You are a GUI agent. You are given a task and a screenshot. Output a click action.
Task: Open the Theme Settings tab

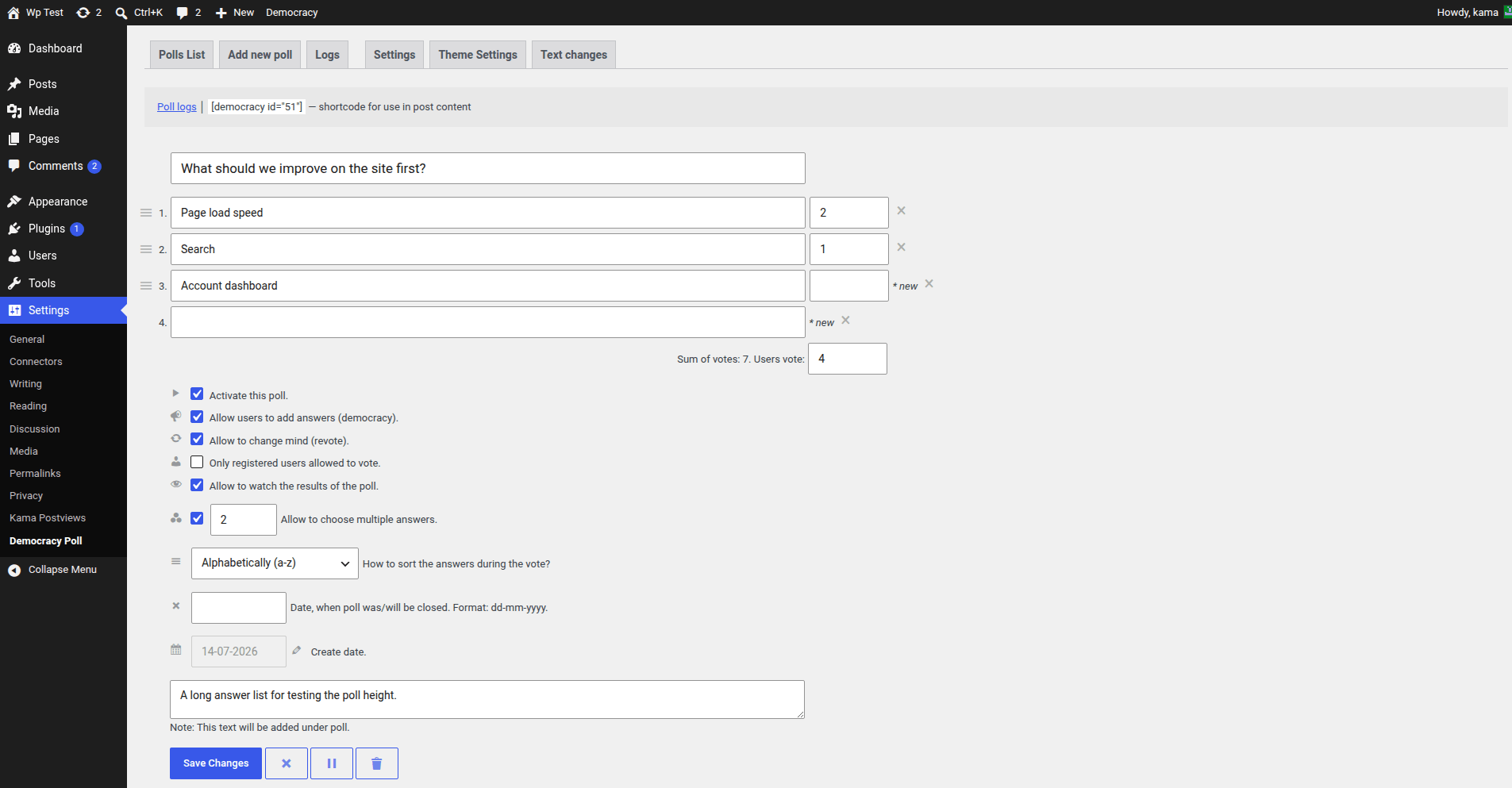click(x=478, y=55)
